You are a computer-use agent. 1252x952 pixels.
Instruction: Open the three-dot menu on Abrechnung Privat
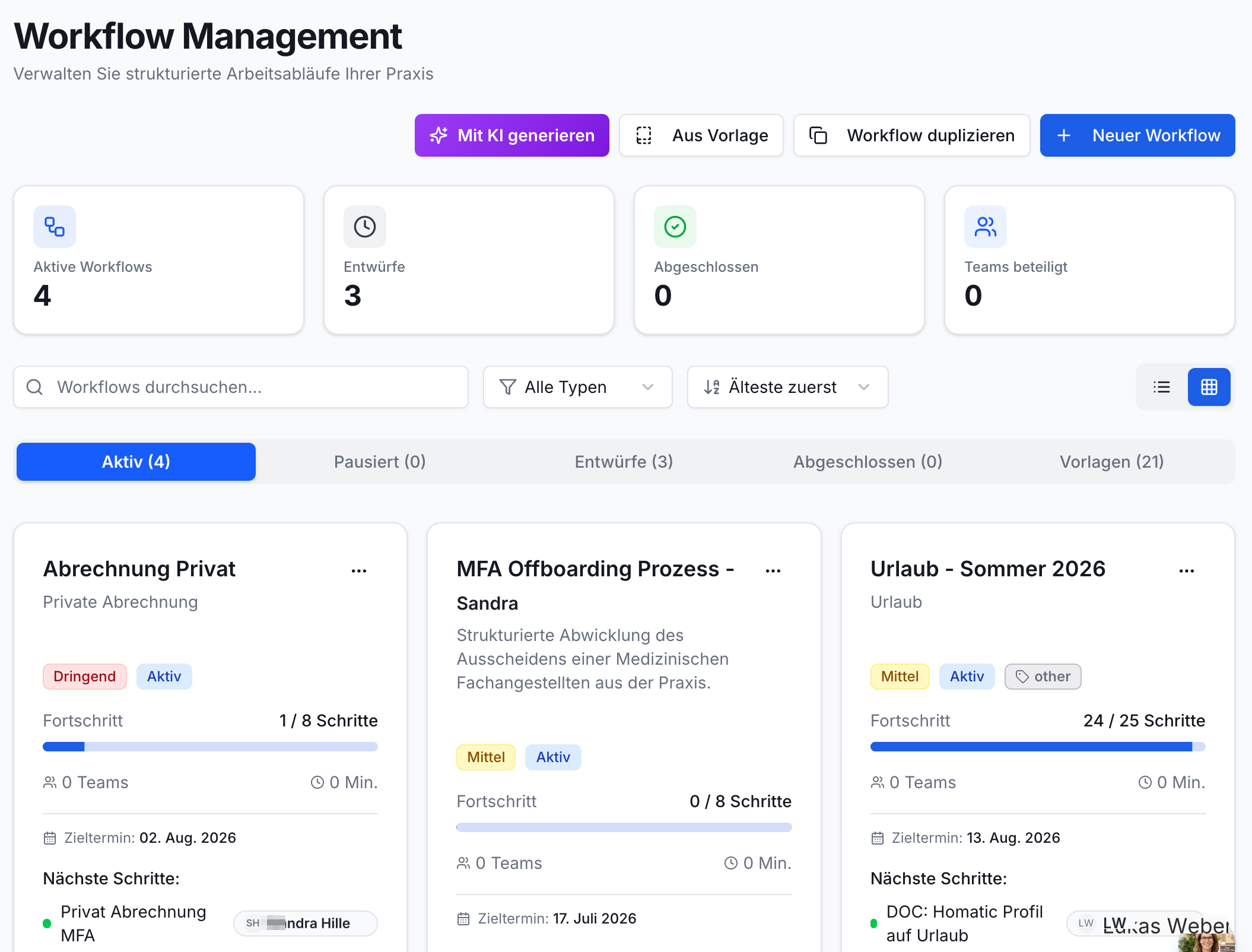coord(359,571)
